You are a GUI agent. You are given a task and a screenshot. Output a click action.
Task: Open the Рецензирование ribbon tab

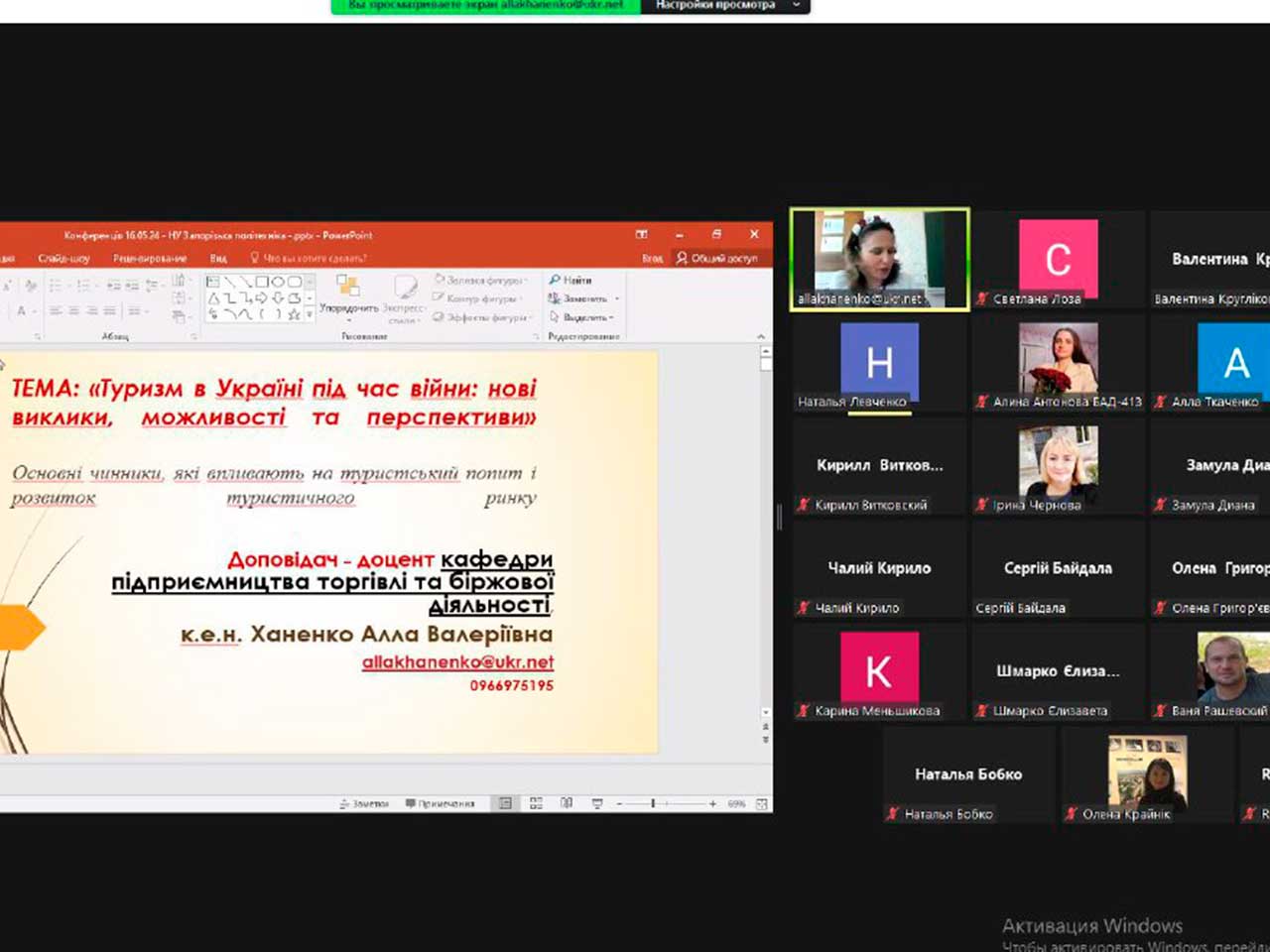(x=150, y=258)
